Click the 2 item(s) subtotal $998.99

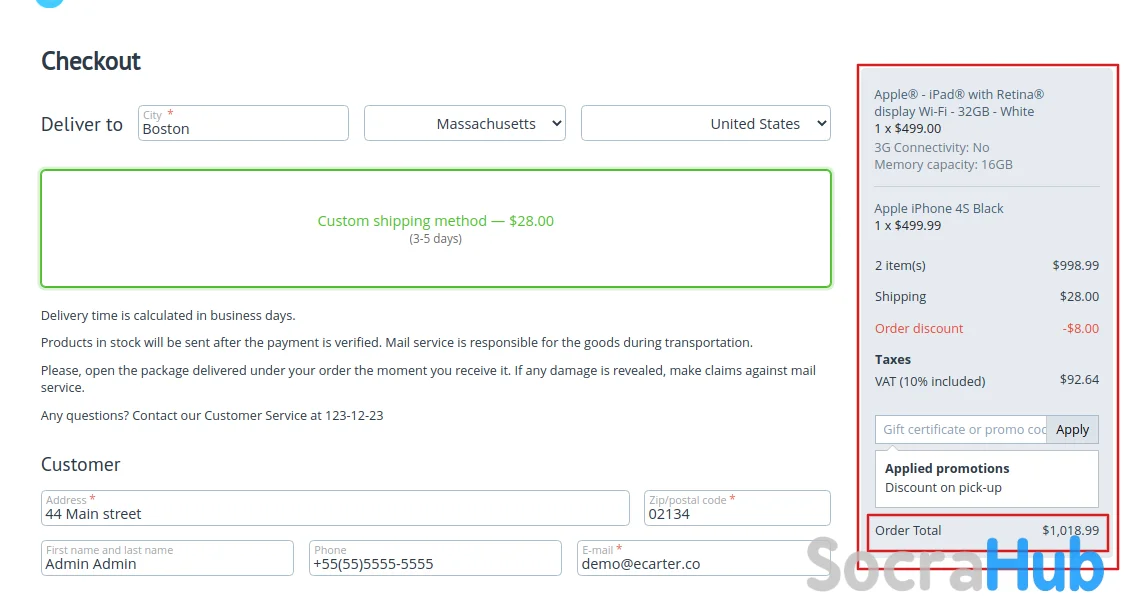coord(1075,265)
